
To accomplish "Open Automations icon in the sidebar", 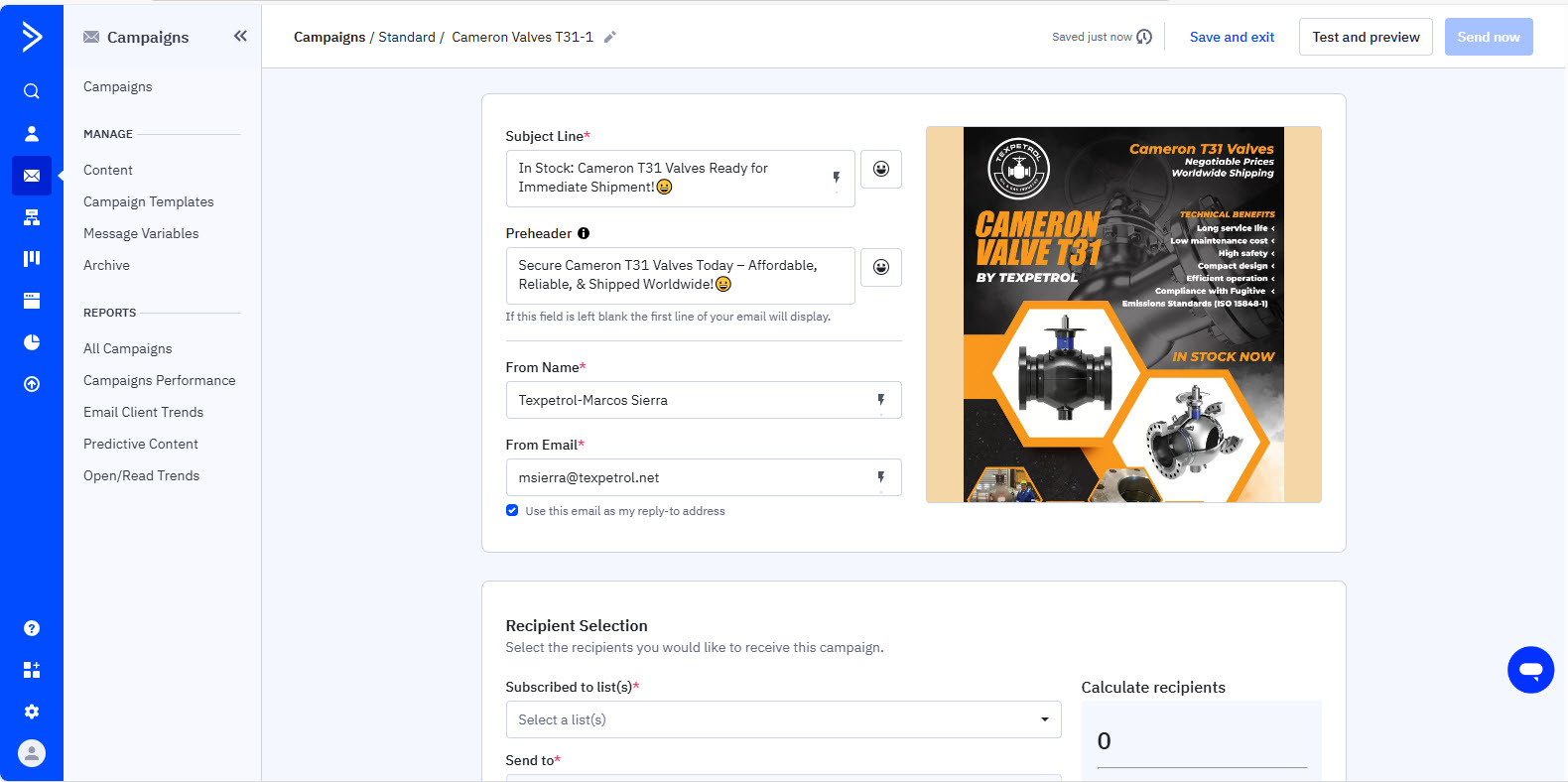I will pos(32,217).
